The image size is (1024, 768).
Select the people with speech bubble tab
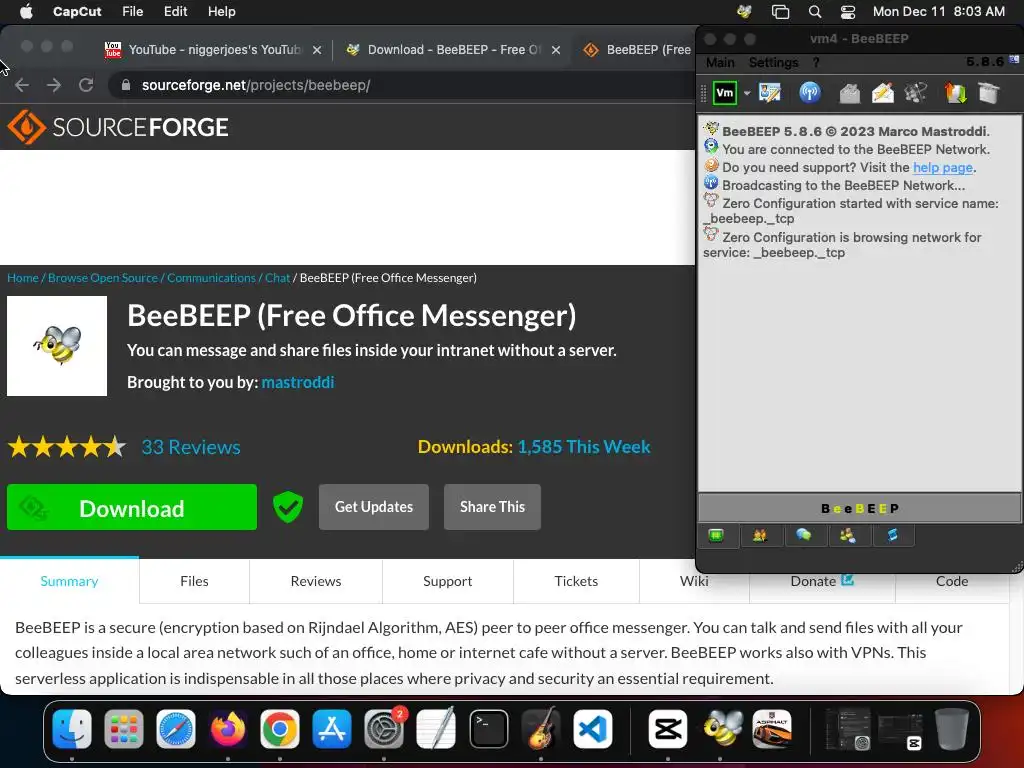[x=848, y=536]
